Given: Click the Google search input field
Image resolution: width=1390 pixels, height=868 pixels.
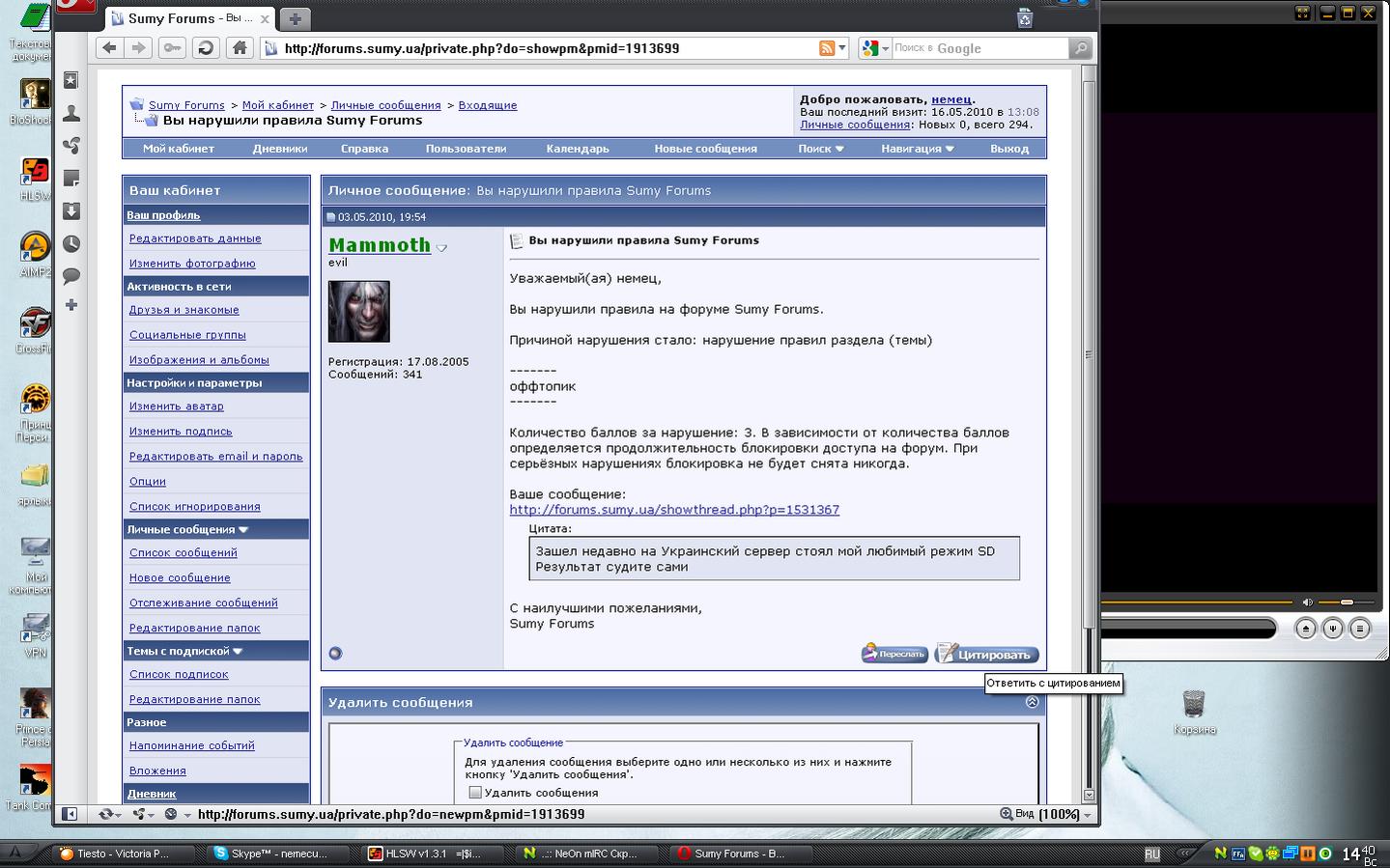Looking at the screenshot, I should click(979, 48).
